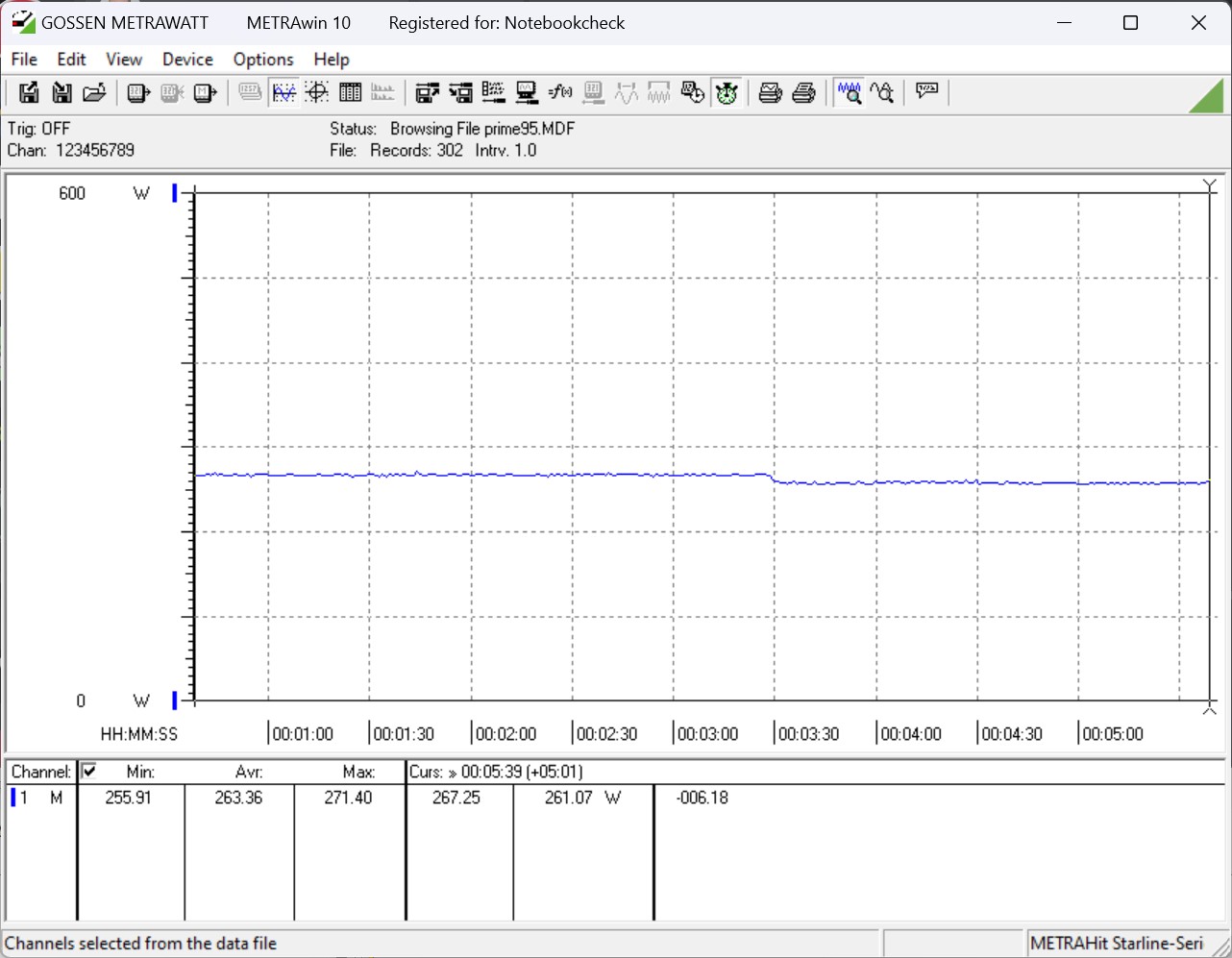Click the first printer icon

(770, 92)
